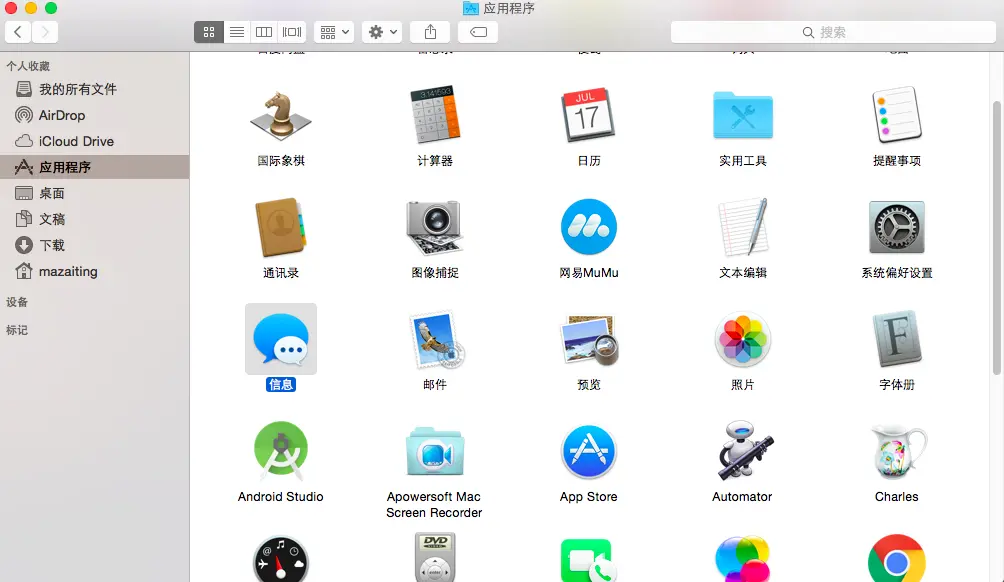Open 我的所有文件 in sidebar

95,89
